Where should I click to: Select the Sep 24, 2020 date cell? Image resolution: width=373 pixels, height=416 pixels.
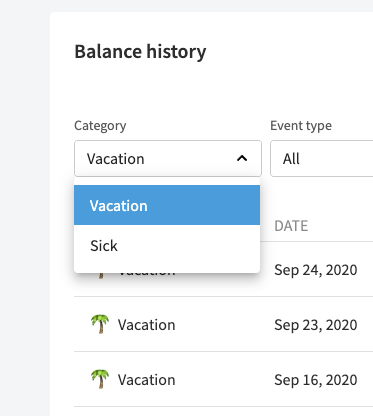click(315, 270)
